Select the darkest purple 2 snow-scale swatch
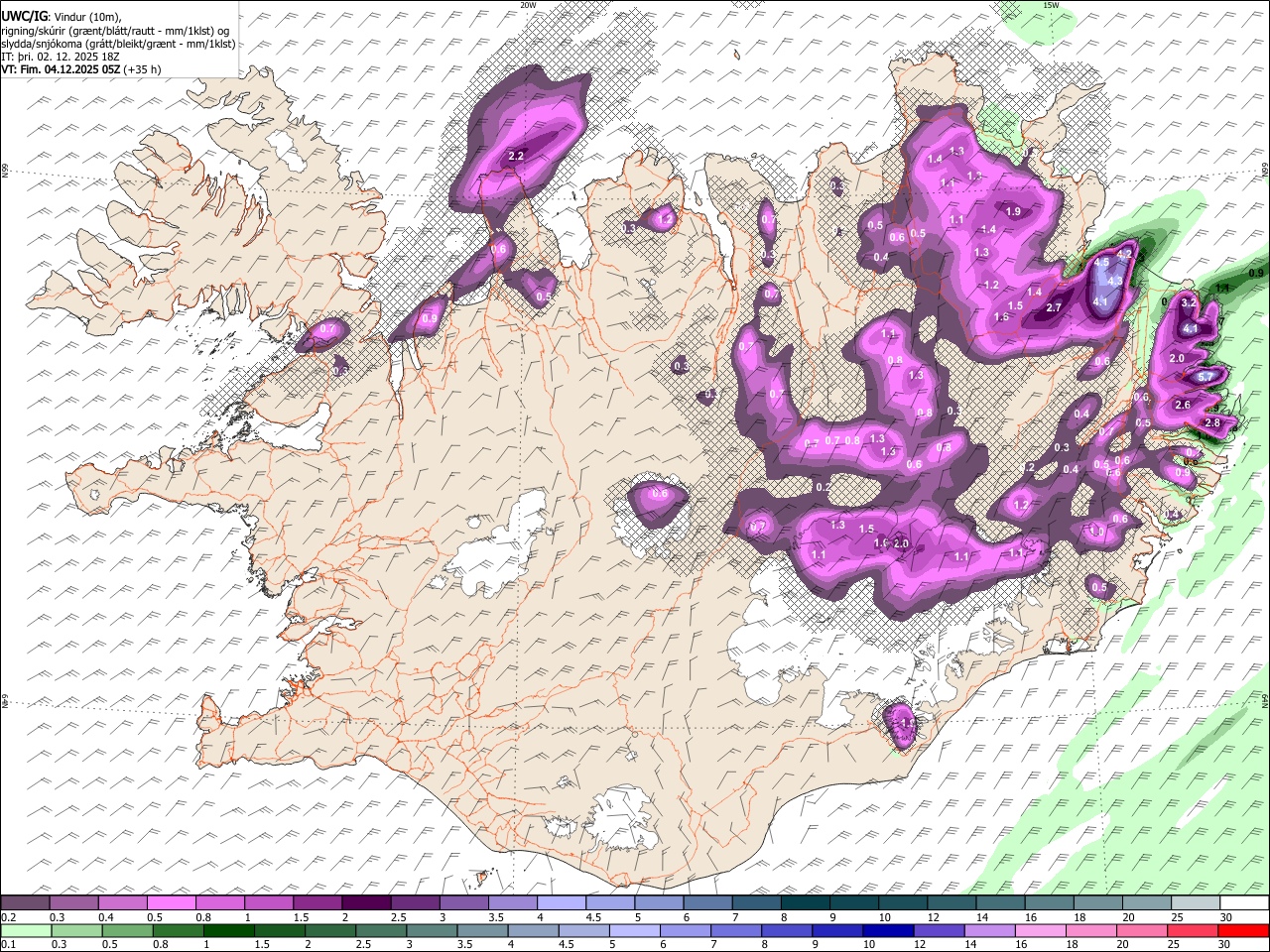 (x=366, y=903)
